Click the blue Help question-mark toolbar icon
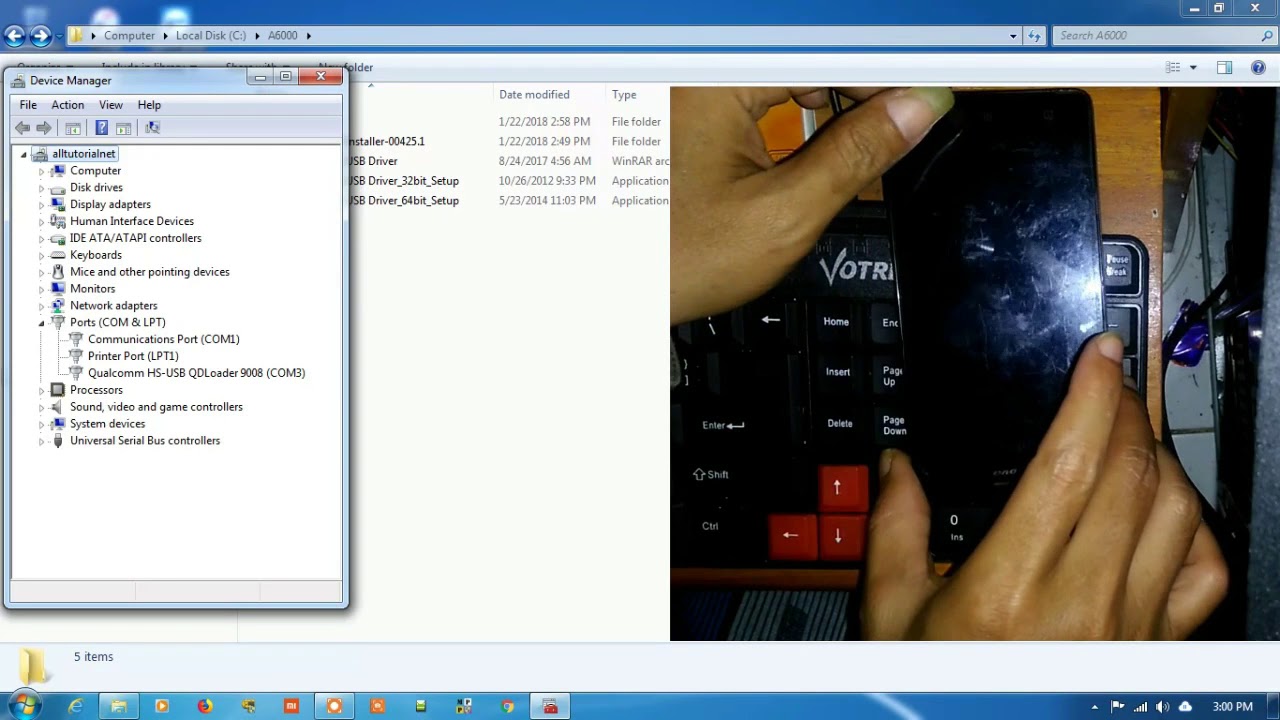The image size is (1280, 720). point(101,128)
